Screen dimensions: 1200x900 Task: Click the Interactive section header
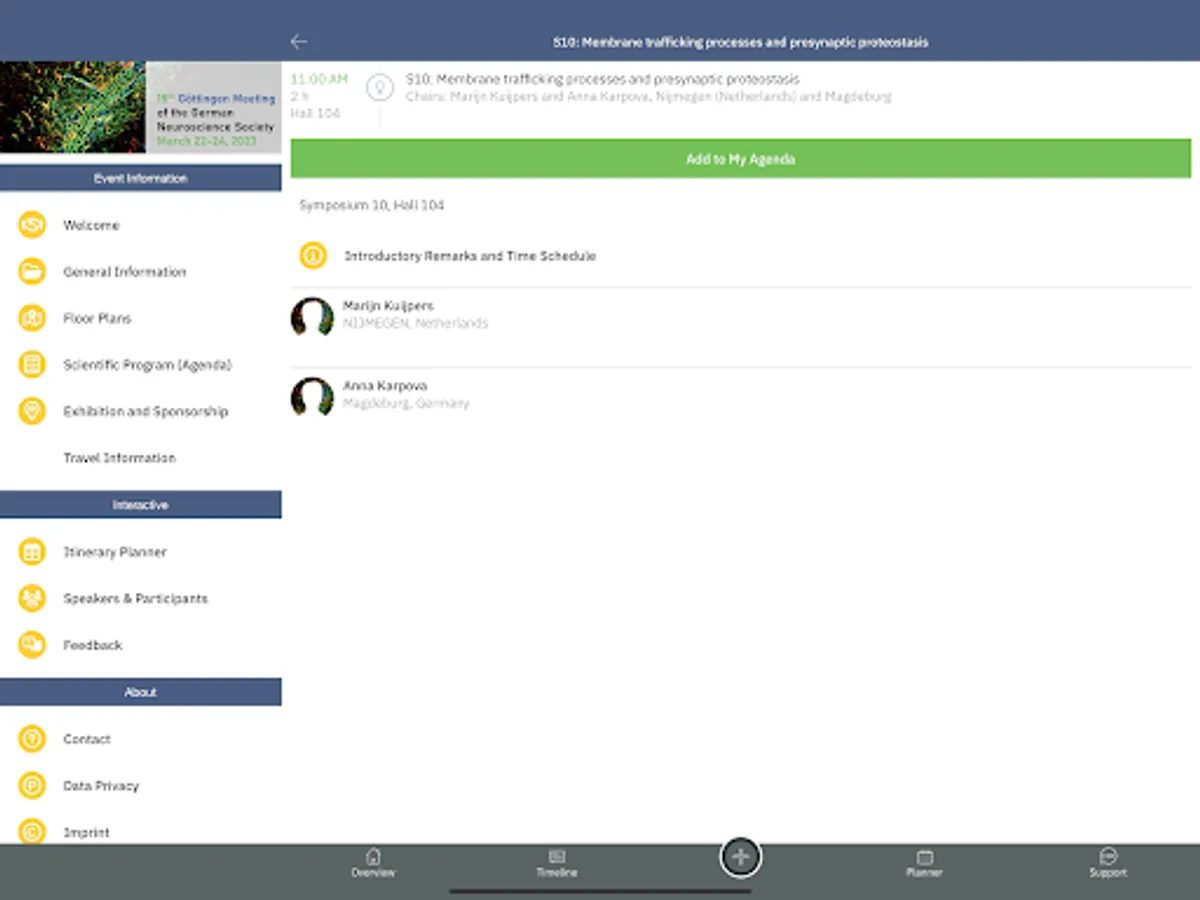point(141,505)
